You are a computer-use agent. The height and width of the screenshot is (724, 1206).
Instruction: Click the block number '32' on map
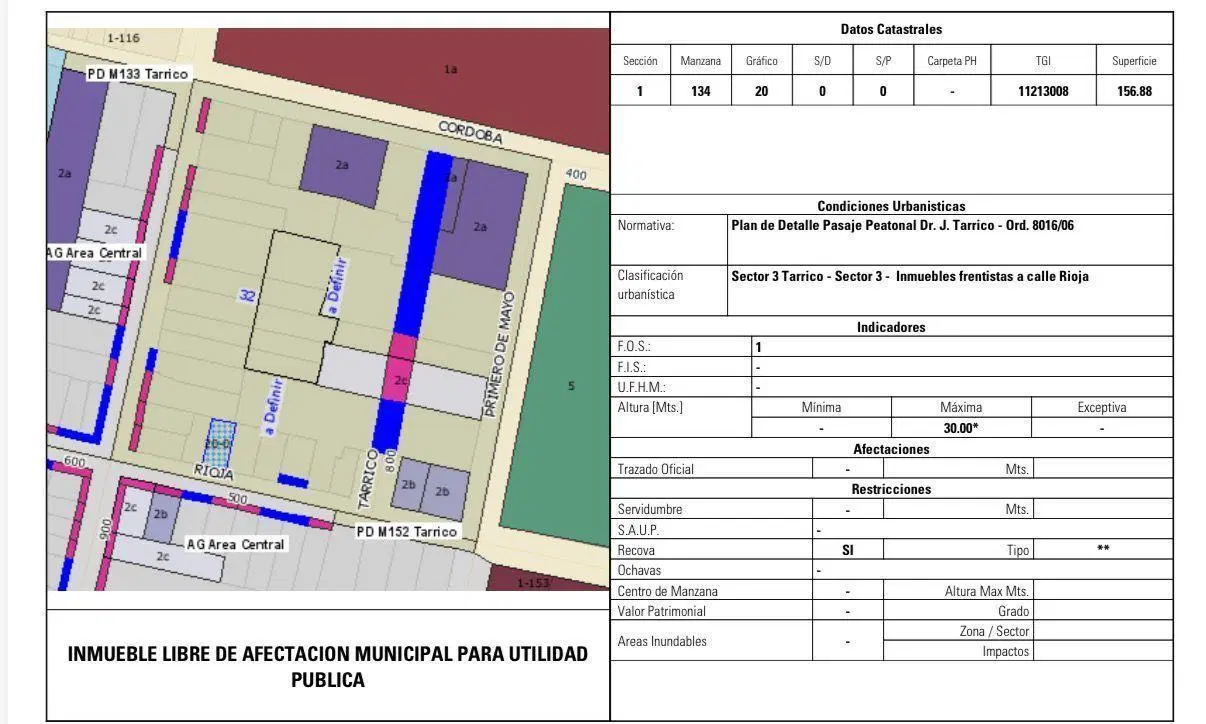coord(246,295)
